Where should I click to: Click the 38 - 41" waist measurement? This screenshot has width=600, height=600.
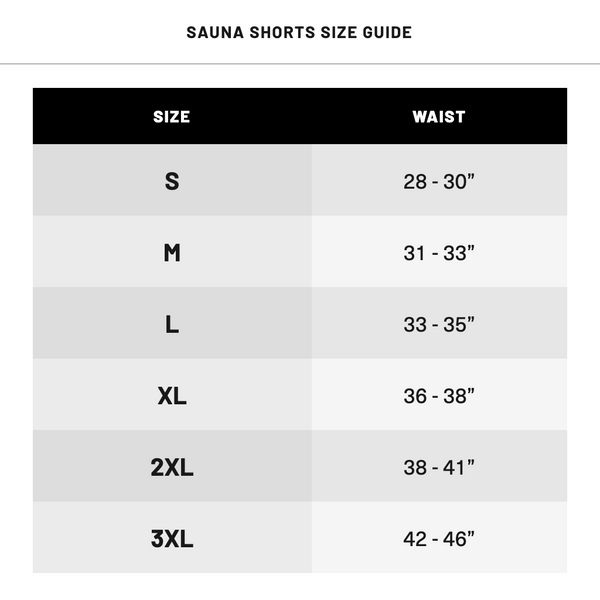(x=439, y=468)
